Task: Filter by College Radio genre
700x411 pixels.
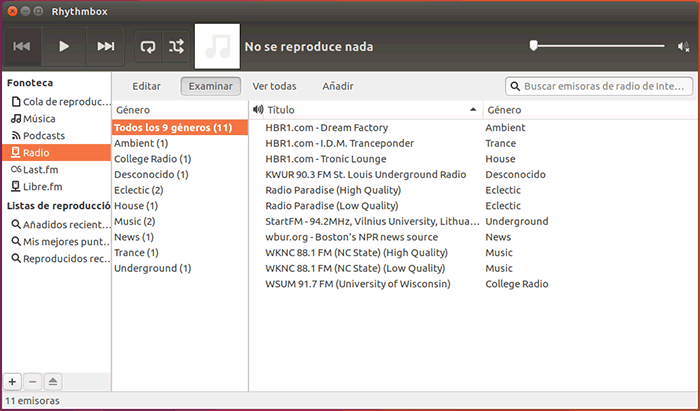Action: (180, 159)
